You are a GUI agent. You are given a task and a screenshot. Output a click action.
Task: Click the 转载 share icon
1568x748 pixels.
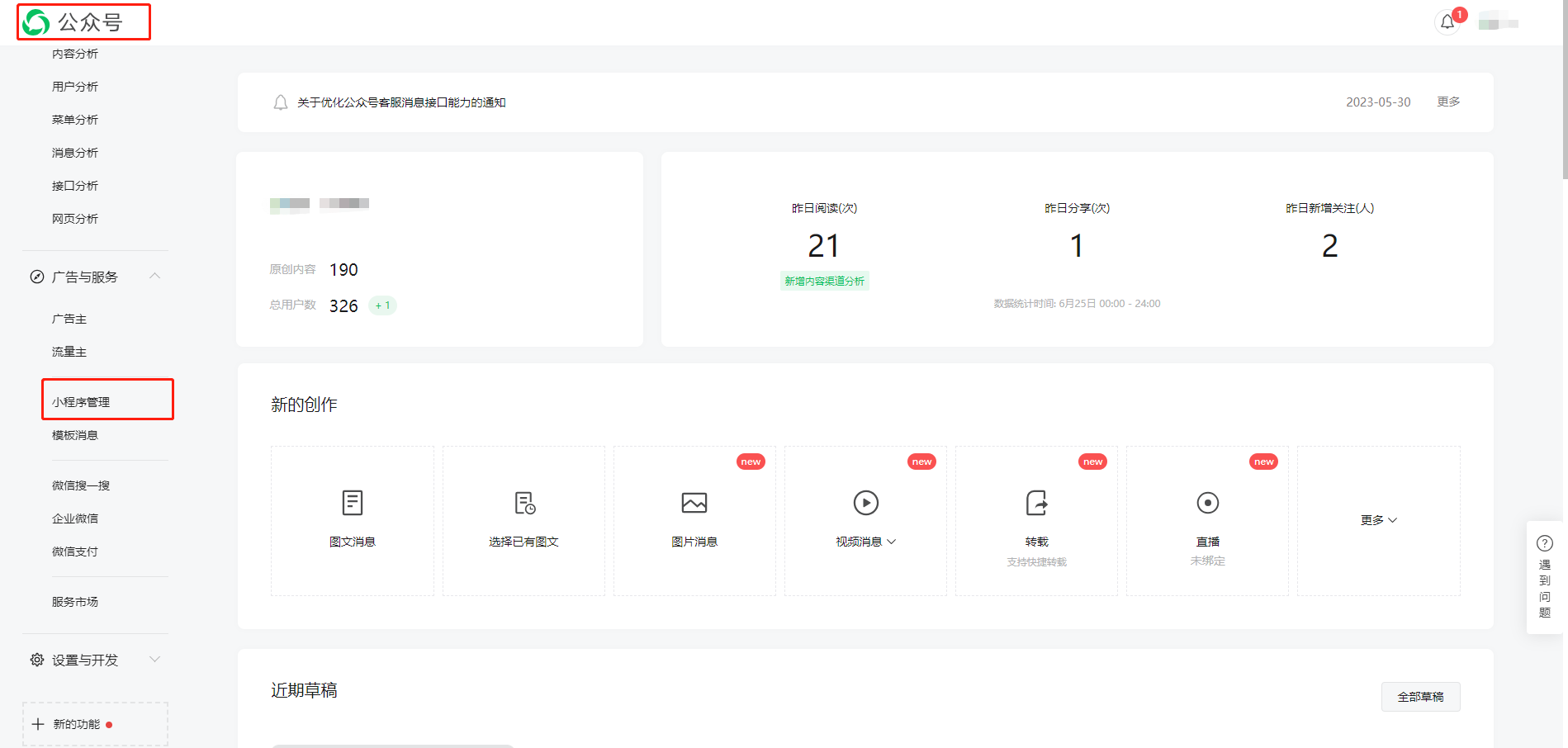pos(1036,502)
